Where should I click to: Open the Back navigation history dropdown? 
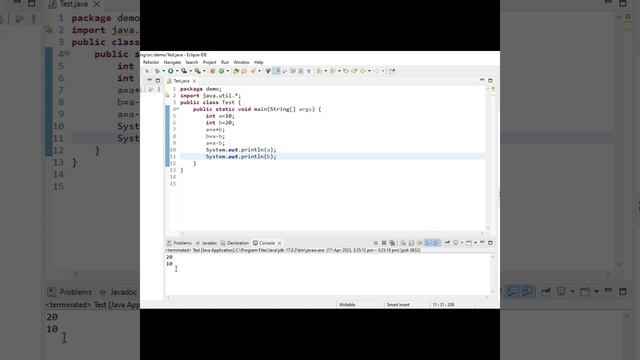369,71
